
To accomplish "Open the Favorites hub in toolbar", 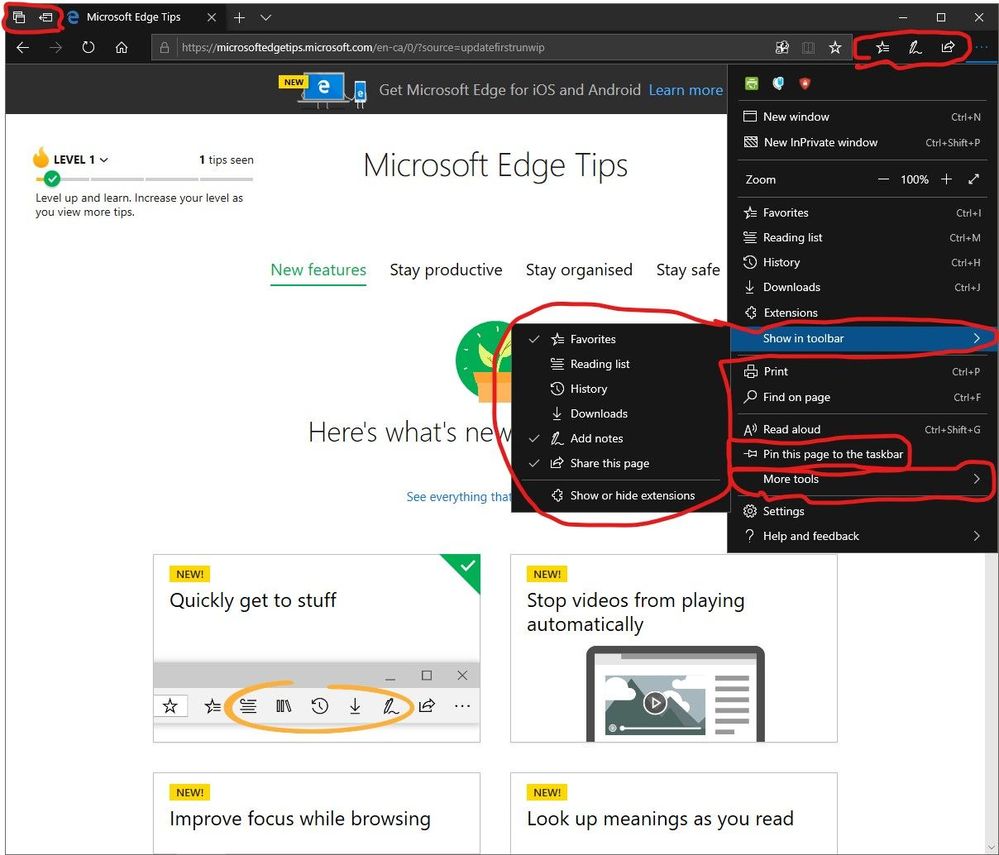I will pos(882,47).
